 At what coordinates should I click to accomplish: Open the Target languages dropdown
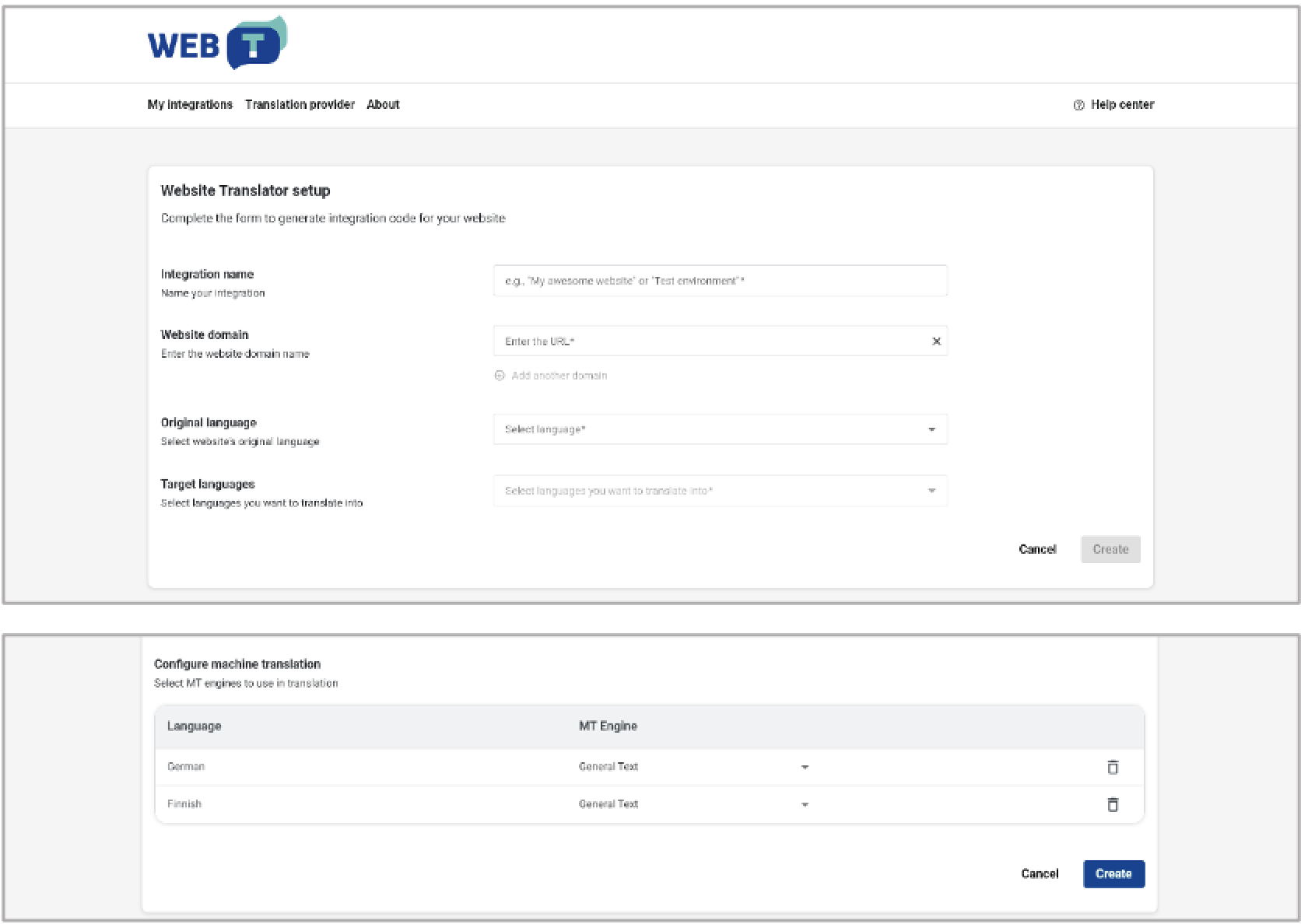(721, 491)
